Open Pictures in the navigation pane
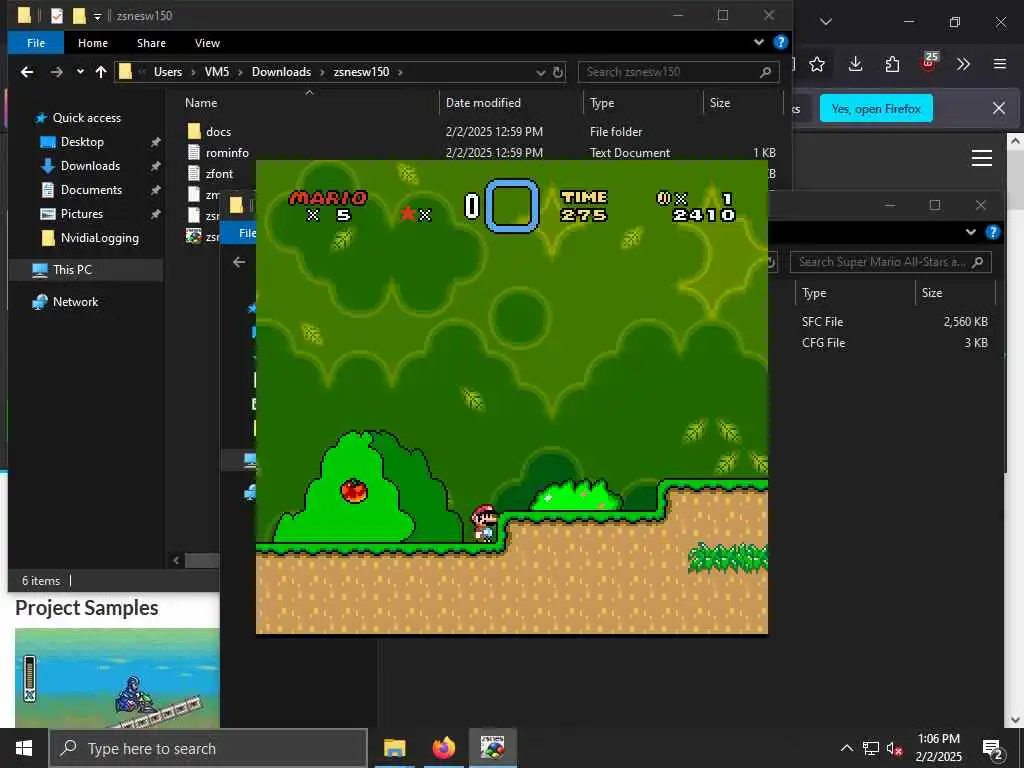 [x=82, y=214]
